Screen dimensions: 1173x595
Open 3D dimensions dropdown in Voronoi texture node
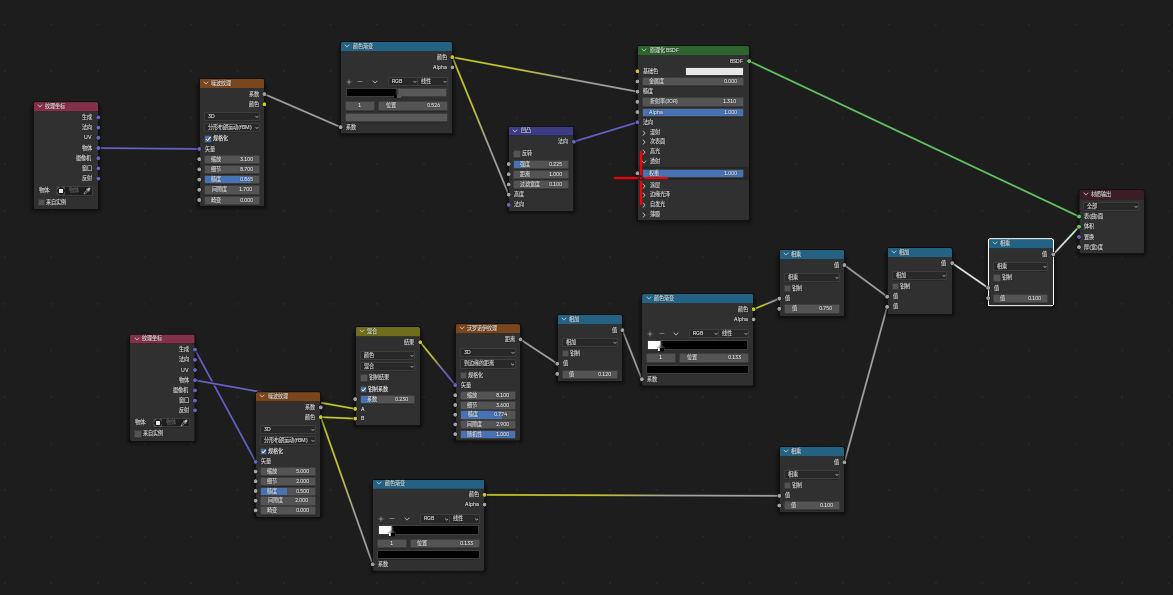tap(488, 352)
